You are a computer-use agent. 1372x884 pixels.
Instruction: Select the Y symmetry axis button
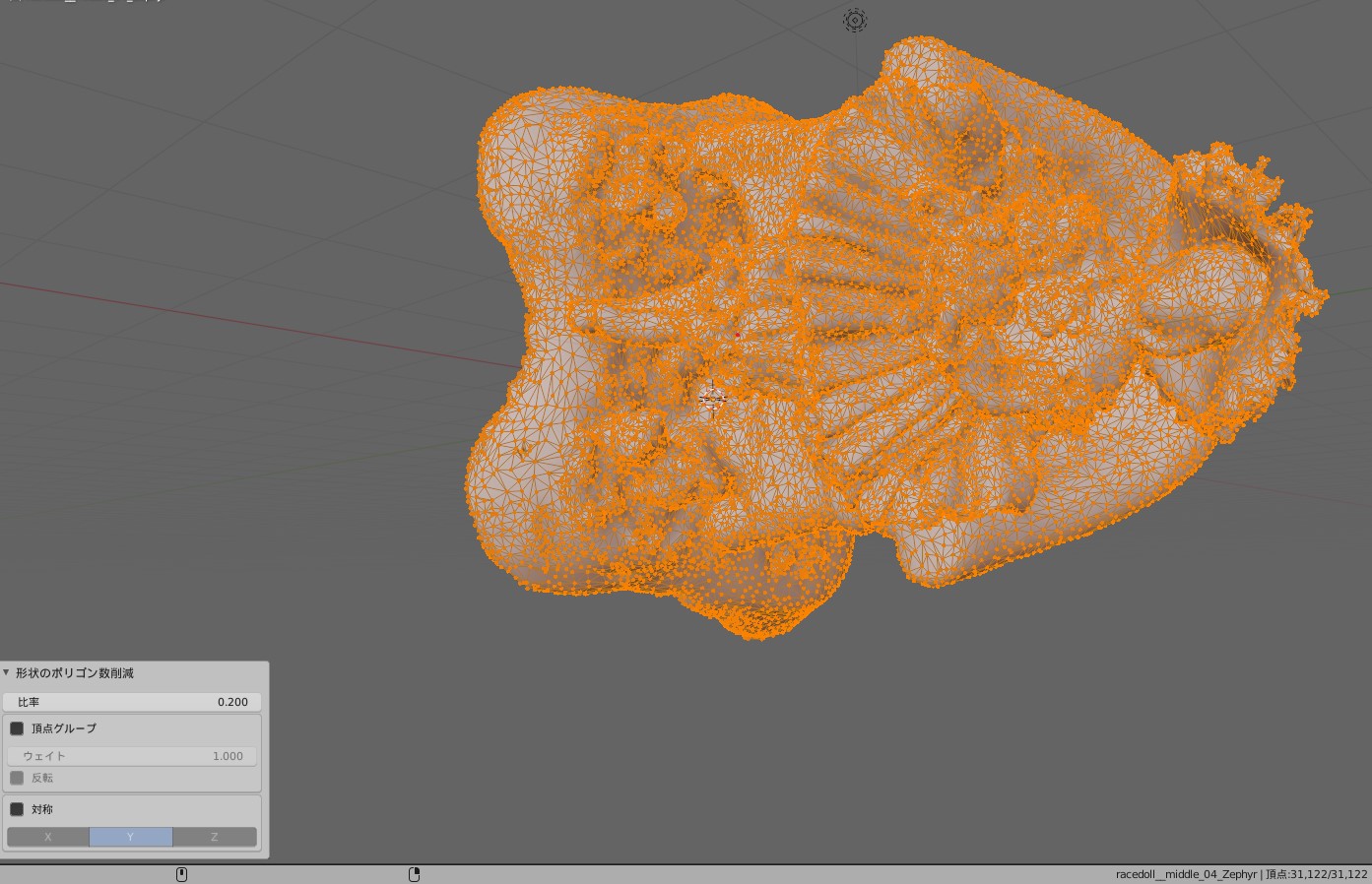coord(130,837)
